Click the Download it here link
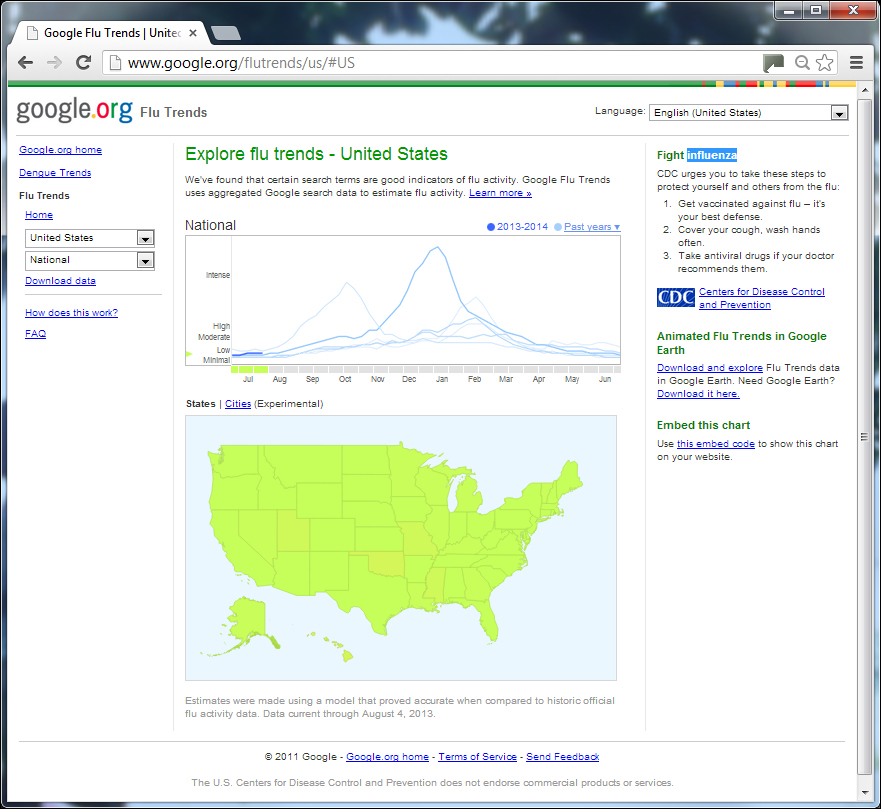This screenshot has width=881, height=809. point(698,394)
